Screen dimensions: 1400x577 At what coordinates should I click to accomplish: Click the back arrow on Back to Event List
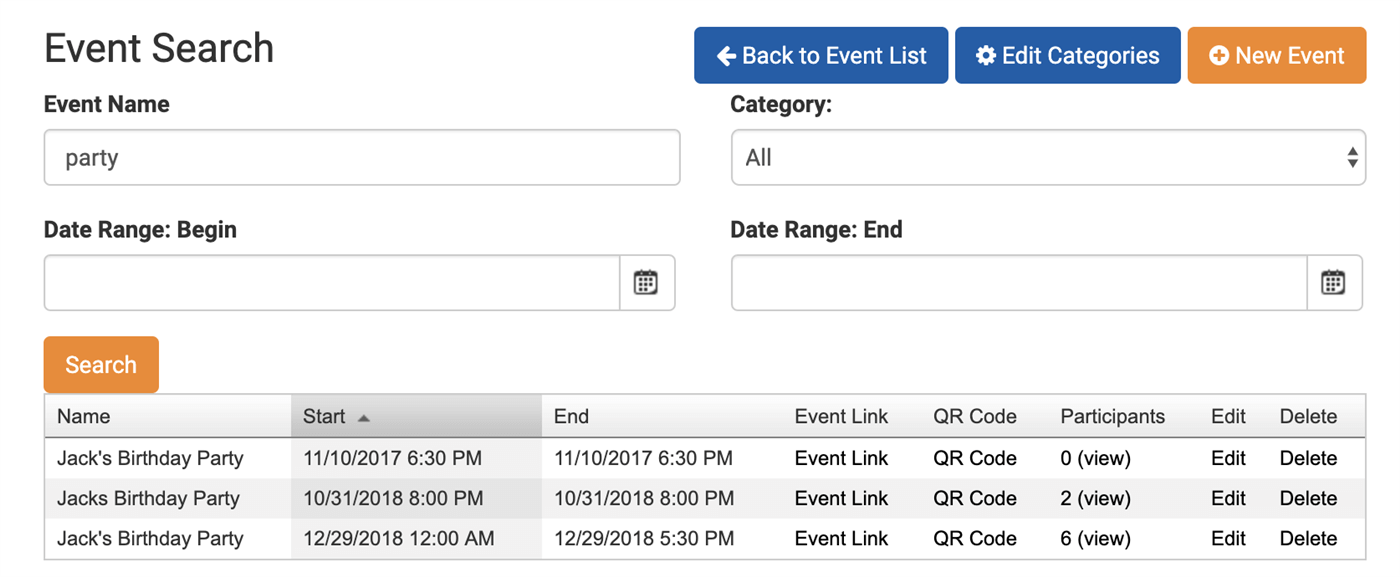click(726, 55)
